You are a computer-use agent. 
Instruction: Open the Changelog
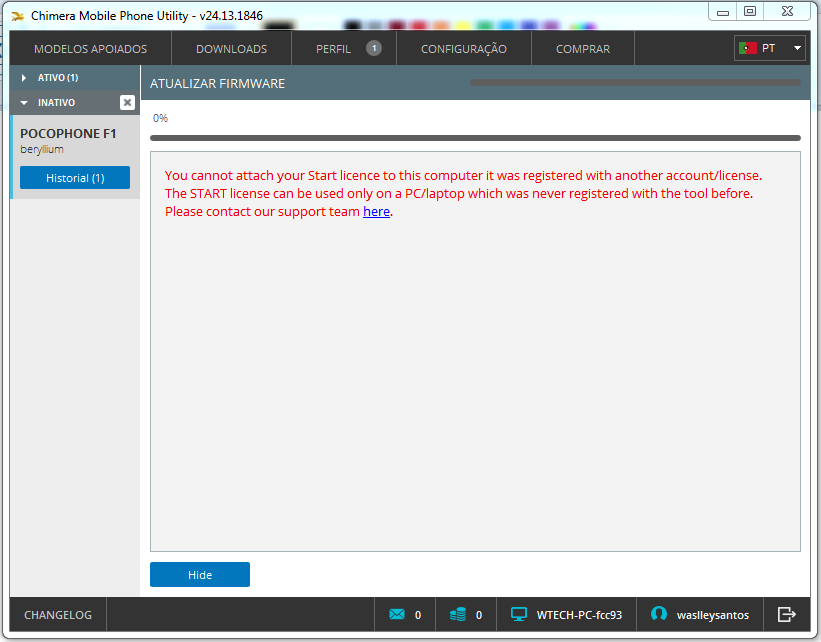click(x=58, y=615)
